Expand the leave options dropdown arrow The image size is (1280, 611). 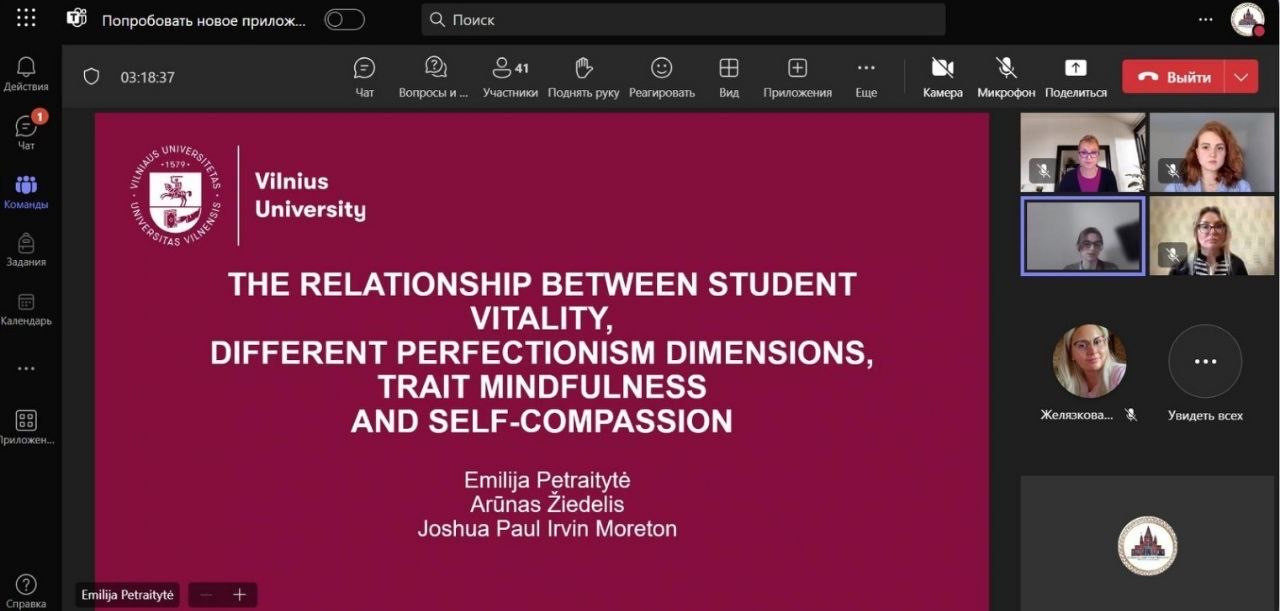coord(1242,77)
